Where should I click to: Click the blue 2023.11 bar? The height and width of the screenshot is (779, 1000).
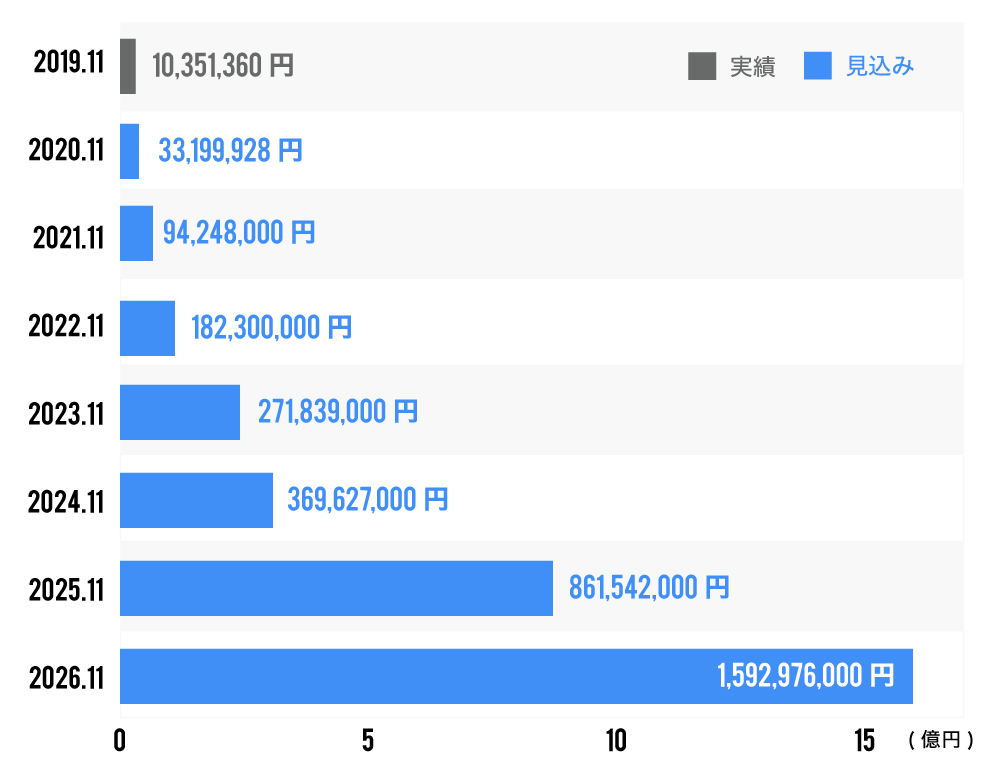point(180,412)
